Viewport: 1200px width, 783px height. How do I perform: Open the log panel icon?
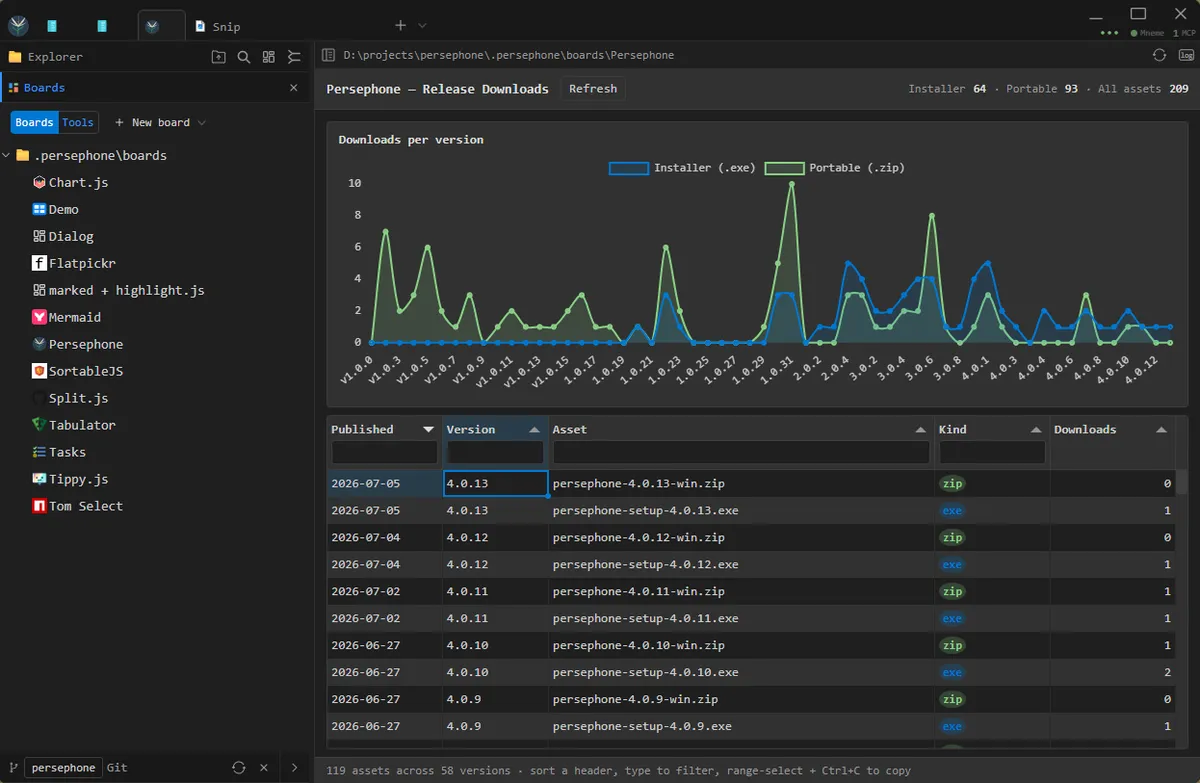point(1185,55)
